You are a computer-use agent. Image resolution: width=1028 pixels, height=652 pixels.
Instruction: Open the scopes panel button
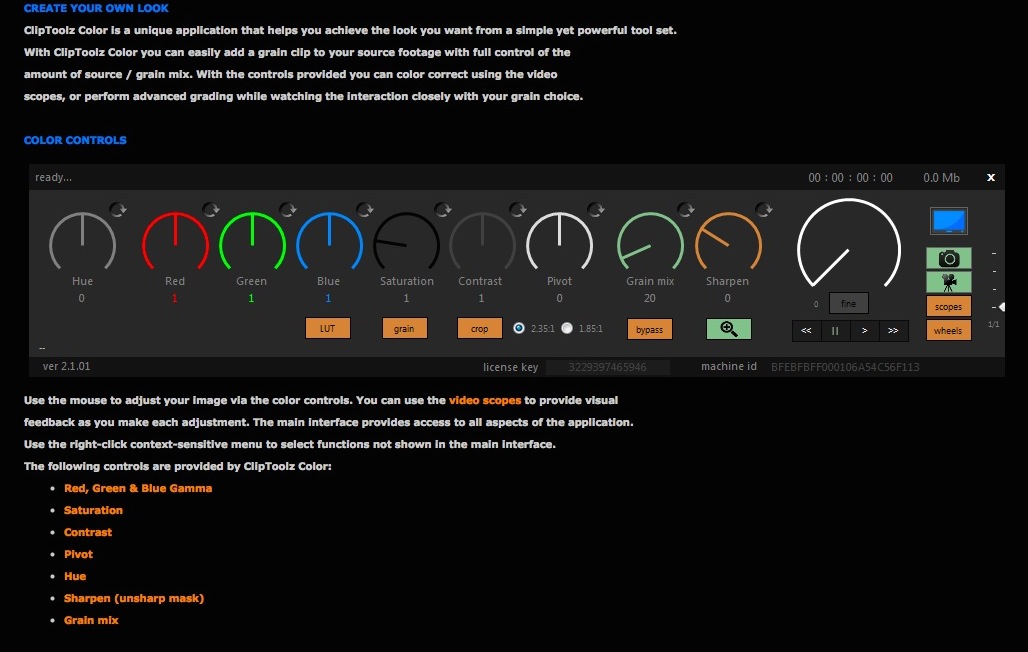click(x=949, y=306)
